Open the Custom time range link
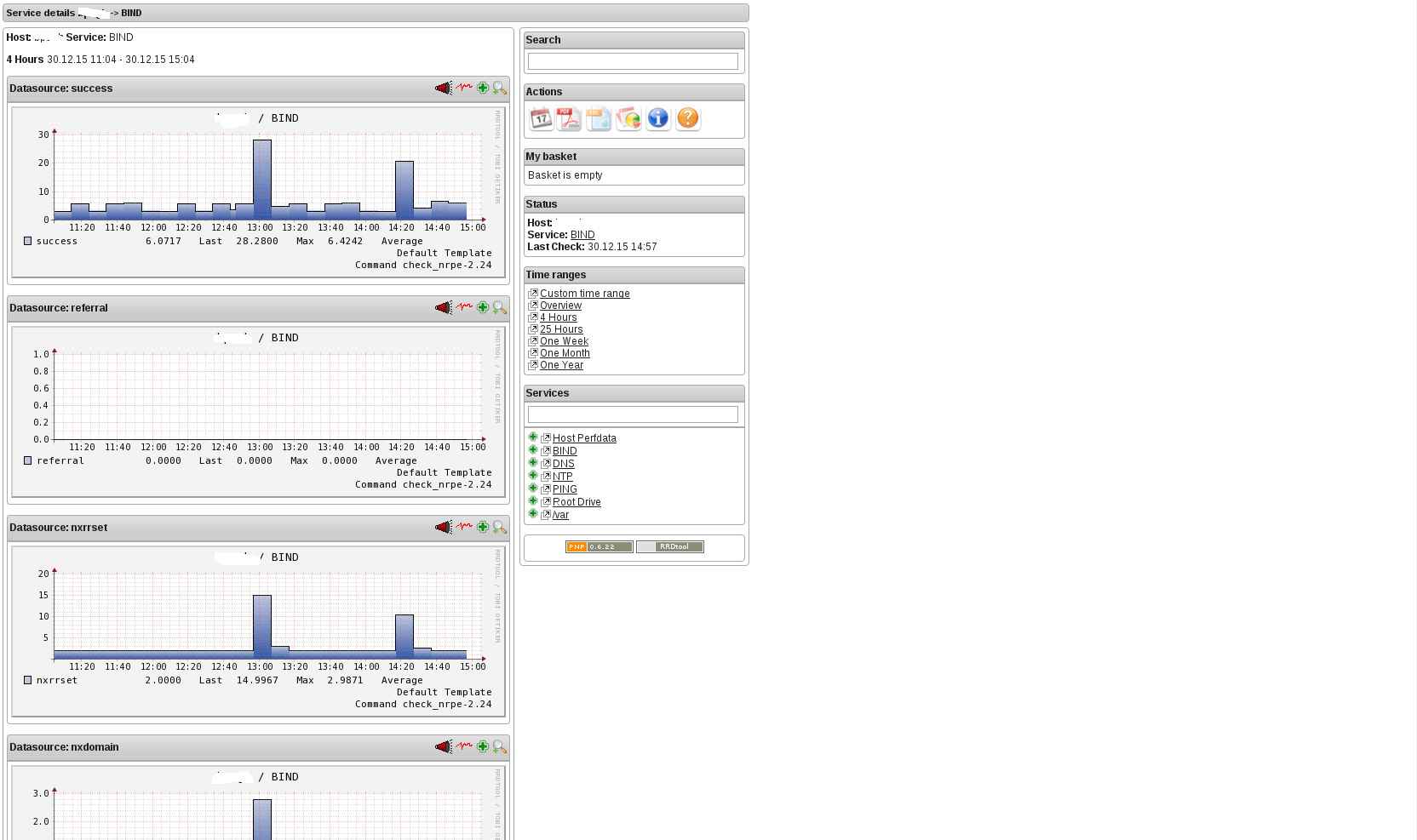 pos(584,294)
